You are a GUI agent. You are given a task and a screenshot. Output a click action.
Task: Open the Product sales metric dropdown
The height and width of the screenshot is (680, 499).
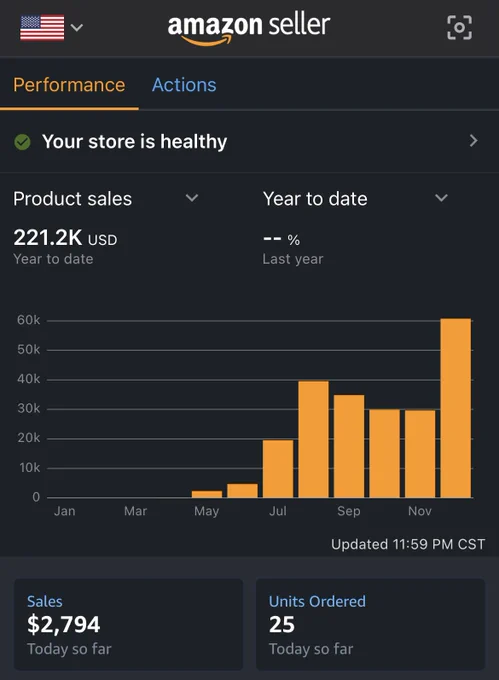click(x=106, y=199)
